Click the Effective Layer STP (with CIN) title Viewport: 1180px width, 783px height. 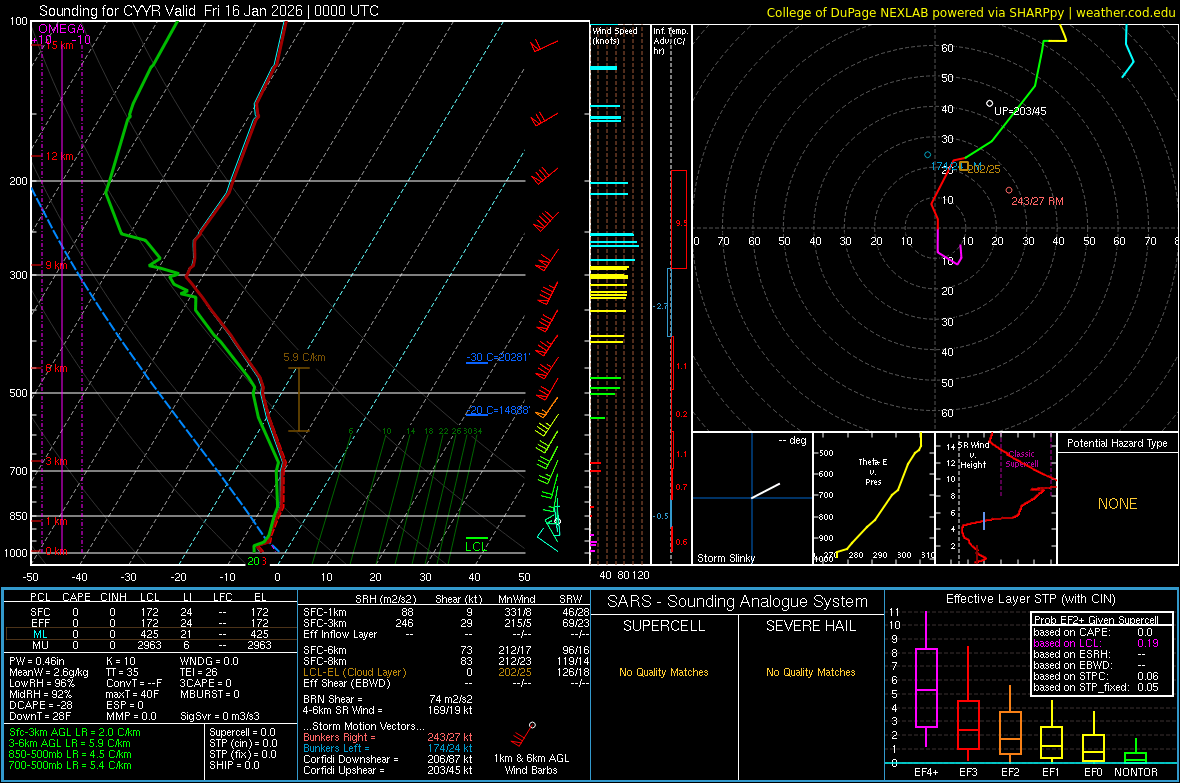click(x=1030, y=599)
